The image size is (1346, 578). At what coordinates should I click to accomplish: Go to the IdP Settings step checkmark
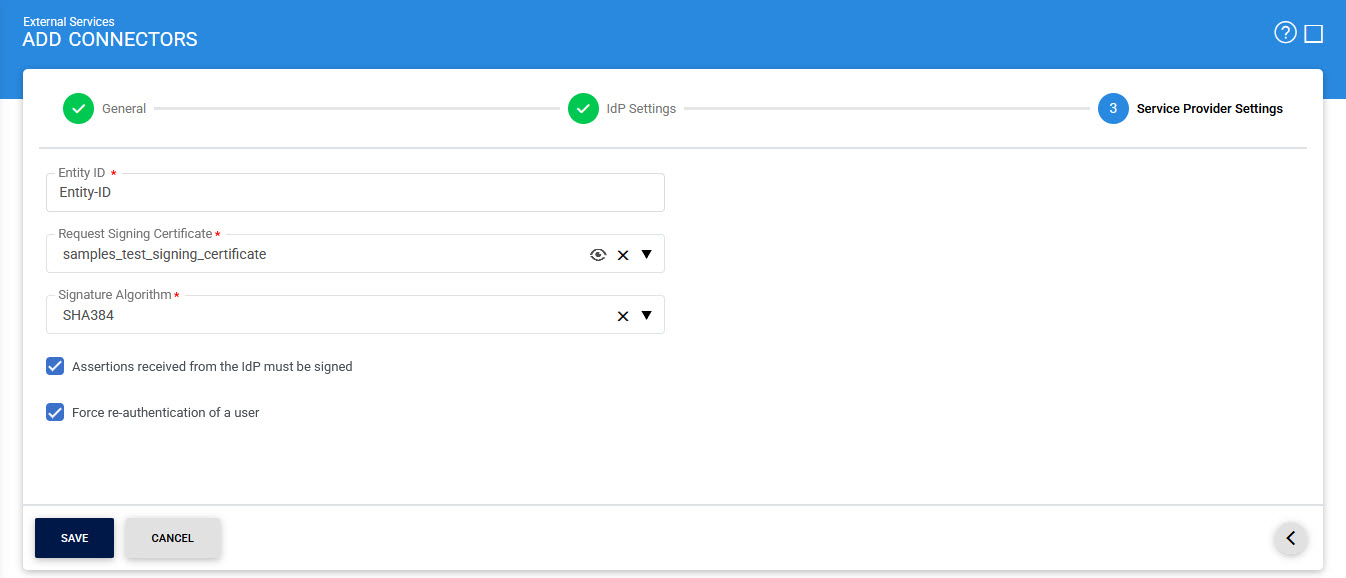583,108
